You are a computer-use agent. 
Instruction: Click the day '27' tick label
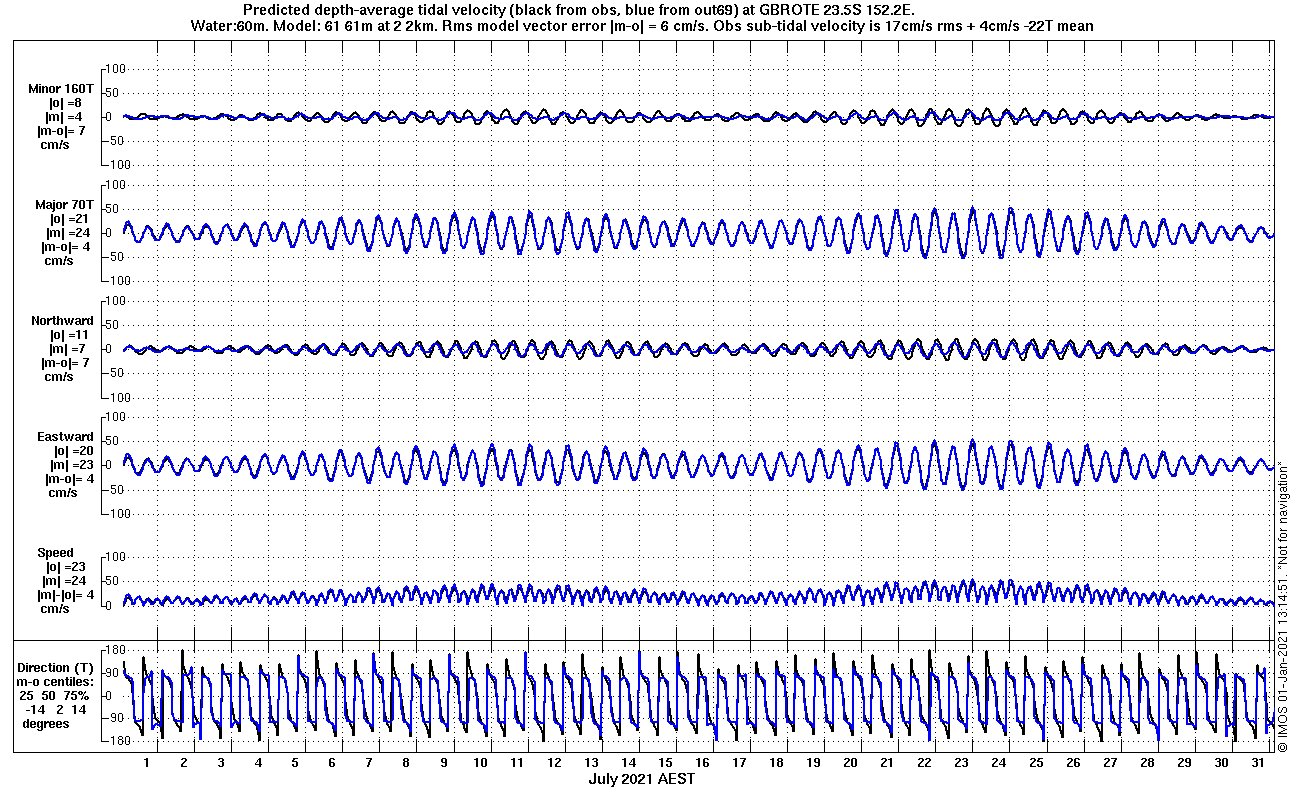(x=1109, y=762)
